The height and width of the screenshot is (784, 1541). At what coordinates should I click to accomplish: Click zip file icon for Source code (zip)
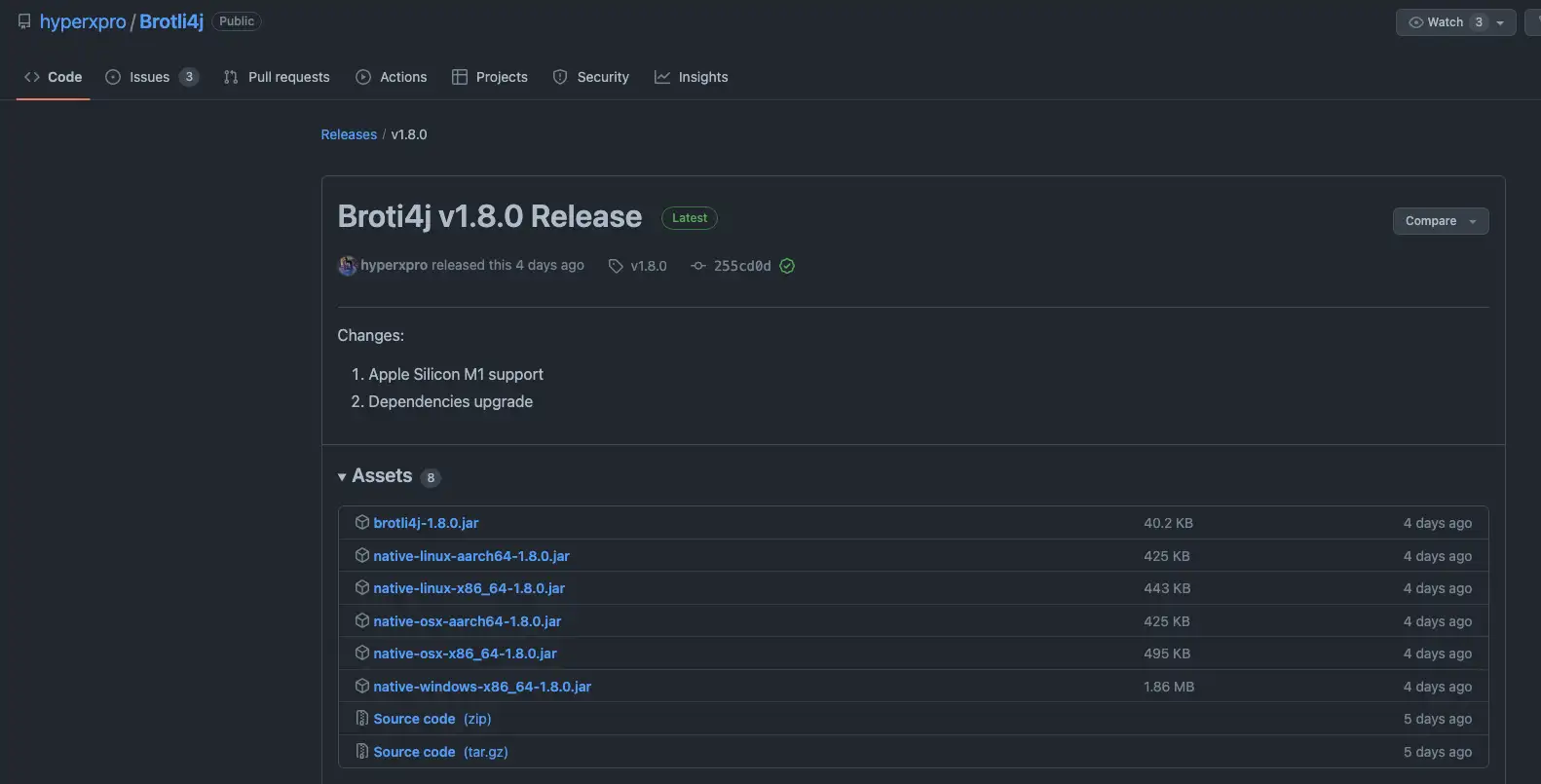point(362,718)
